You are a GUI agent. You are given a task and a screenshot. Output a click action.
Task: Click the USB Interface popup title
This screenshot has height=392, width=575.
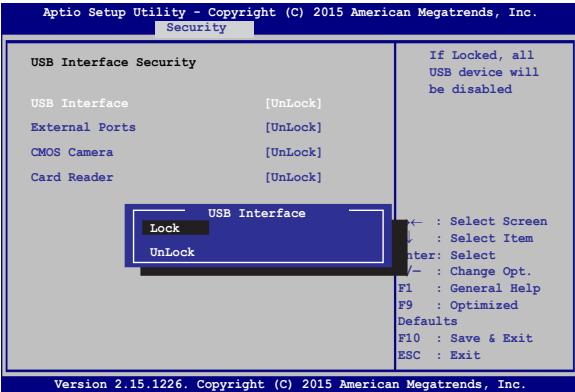(x=257, y=213)
